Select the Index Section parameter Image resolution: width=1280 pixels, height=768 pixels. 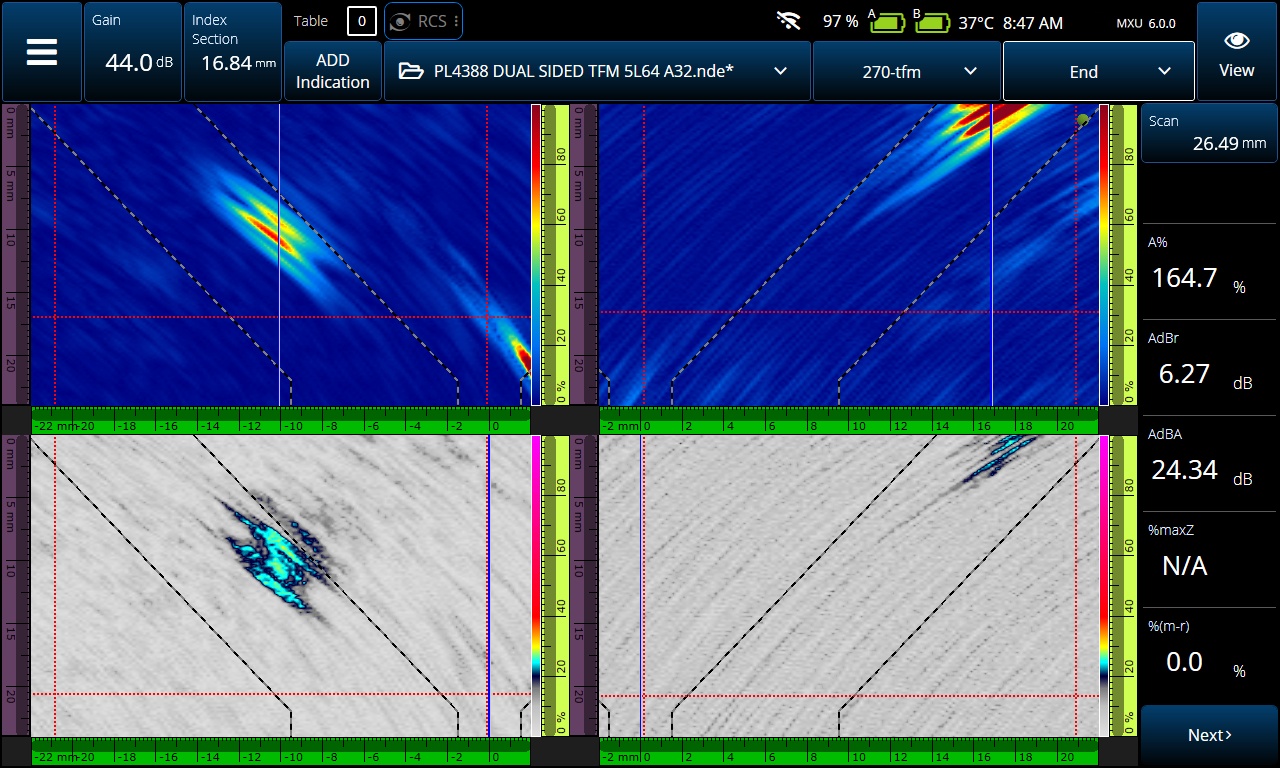pos(232,52)
